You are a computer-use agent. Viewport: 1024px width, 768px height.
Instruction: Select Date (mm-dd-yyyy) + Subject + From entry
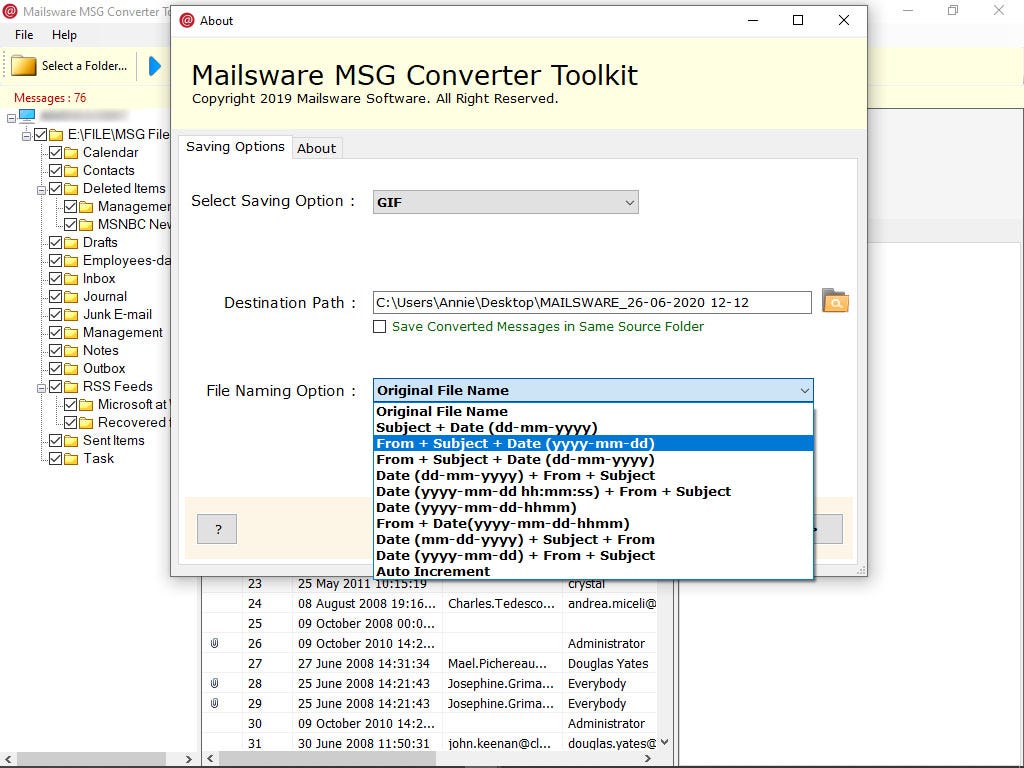click(x=594, y=539)
